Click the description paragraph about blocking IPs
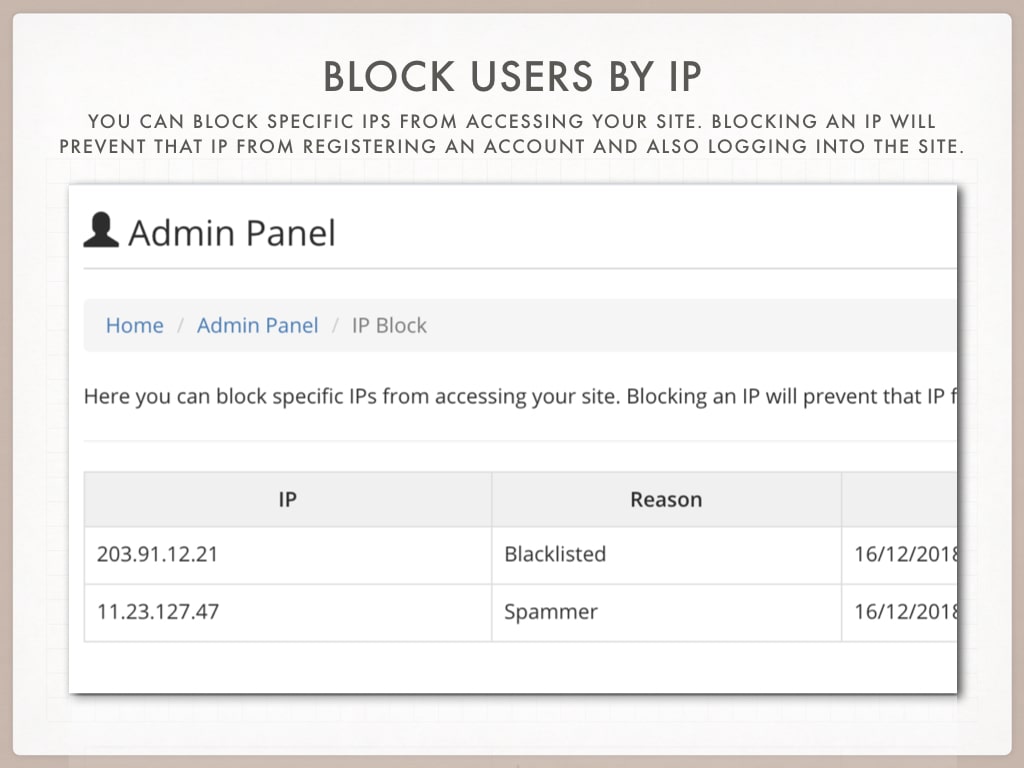1024x768 pixels. click(520, 396)
